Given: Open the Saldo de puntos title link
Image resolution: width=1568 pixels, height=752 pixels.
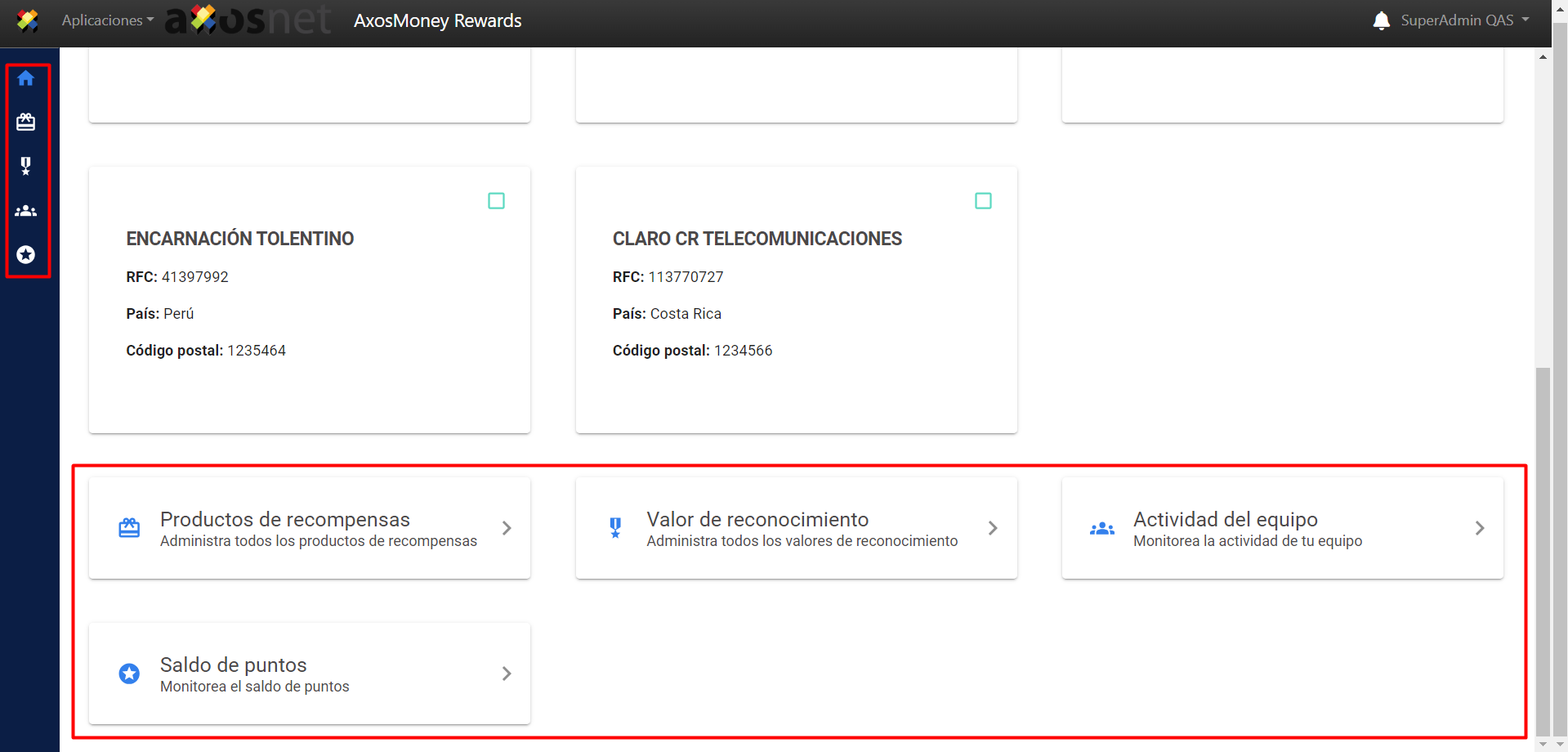Looking at the screenshot, I should point(233,665).
